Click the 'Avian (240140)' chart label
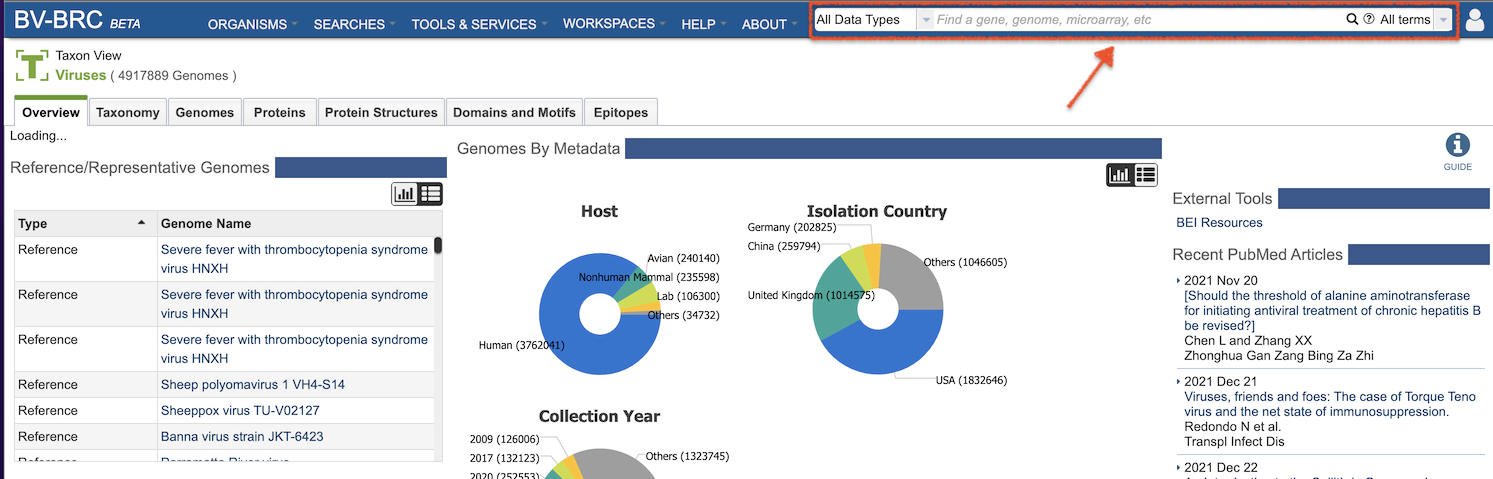1493x479 pixels. point(683,258)
